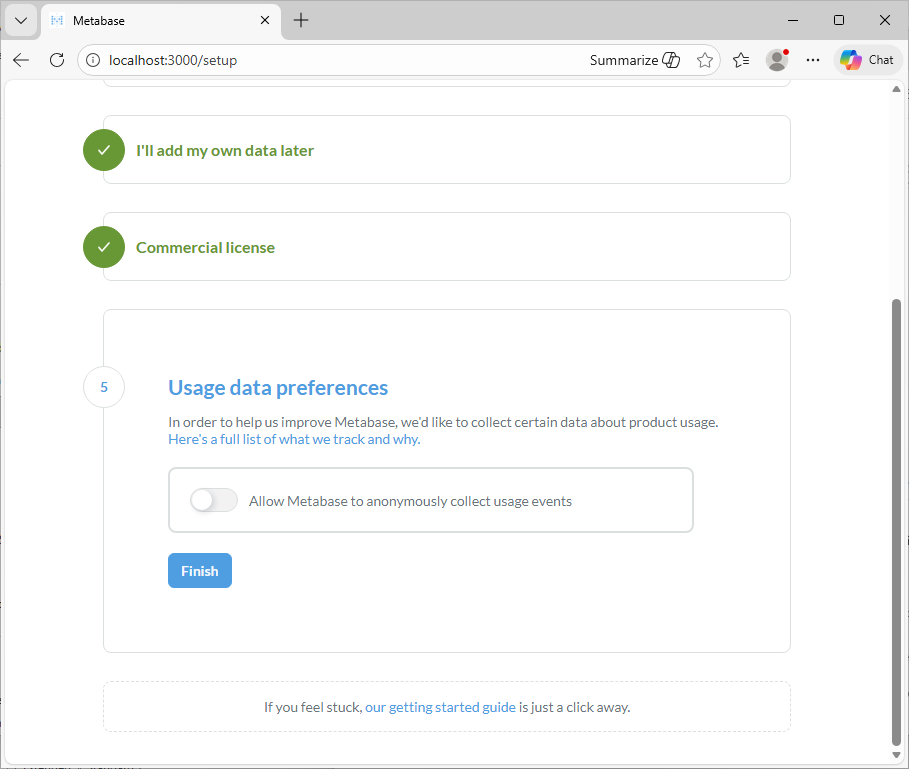Image resolution: width=909 pixels, height=769 pixels.
Task: Open the Favorites list icon
Action: pos(741,60)
